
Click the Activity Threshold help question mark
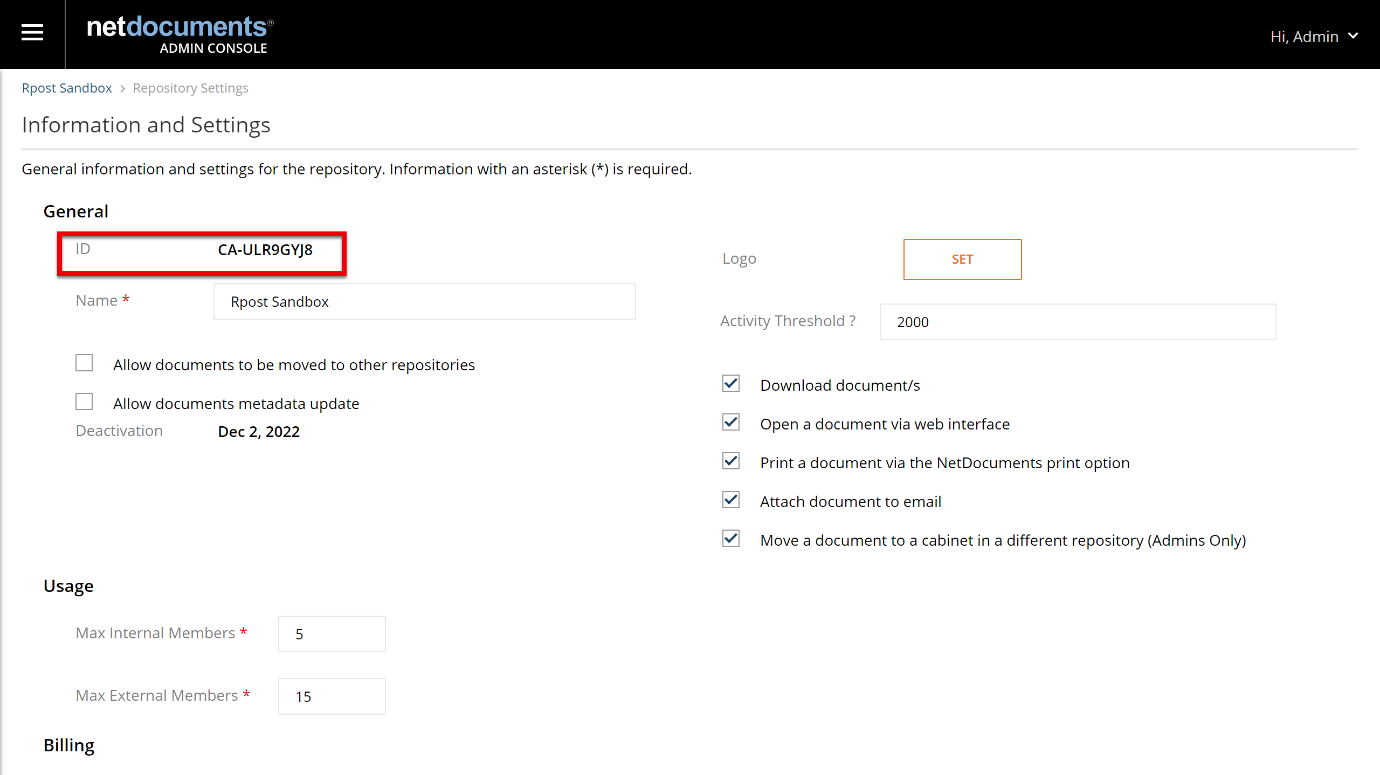(855, 320)
